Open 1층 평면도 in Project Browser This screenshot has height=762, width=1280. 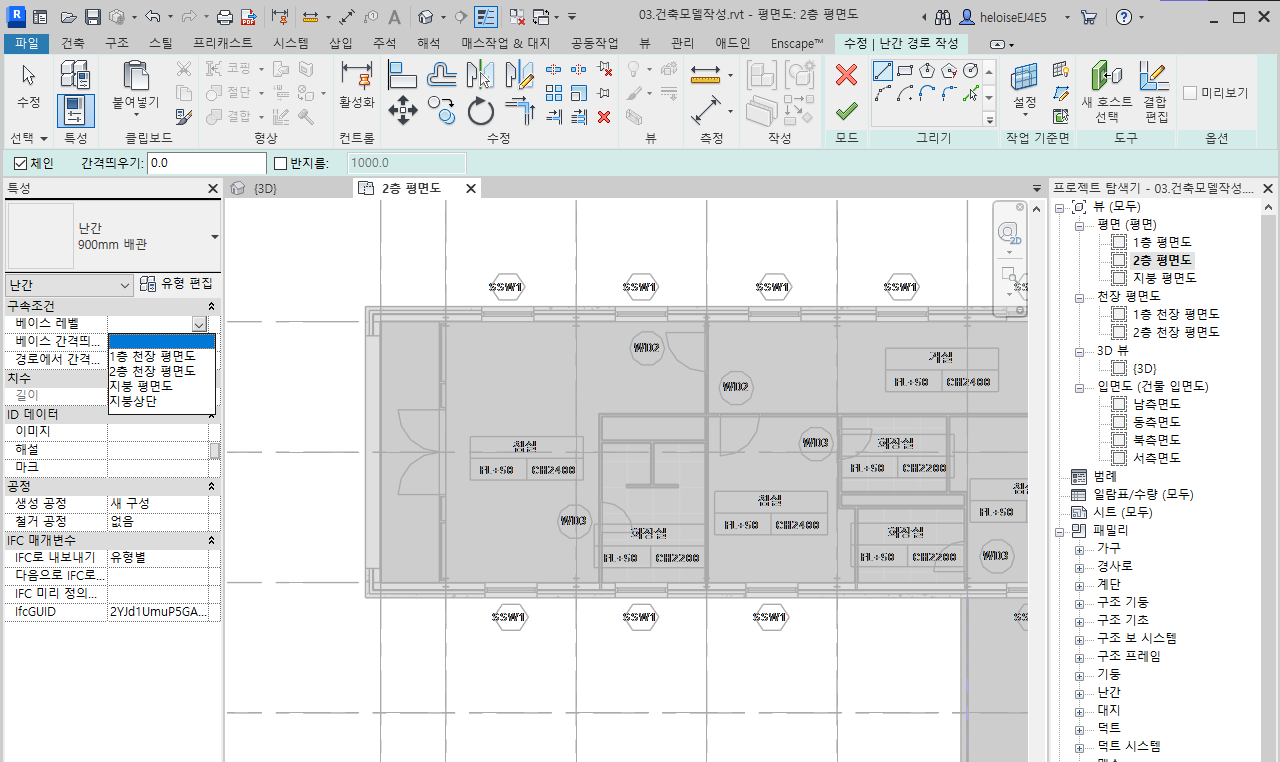[1161, 242]
